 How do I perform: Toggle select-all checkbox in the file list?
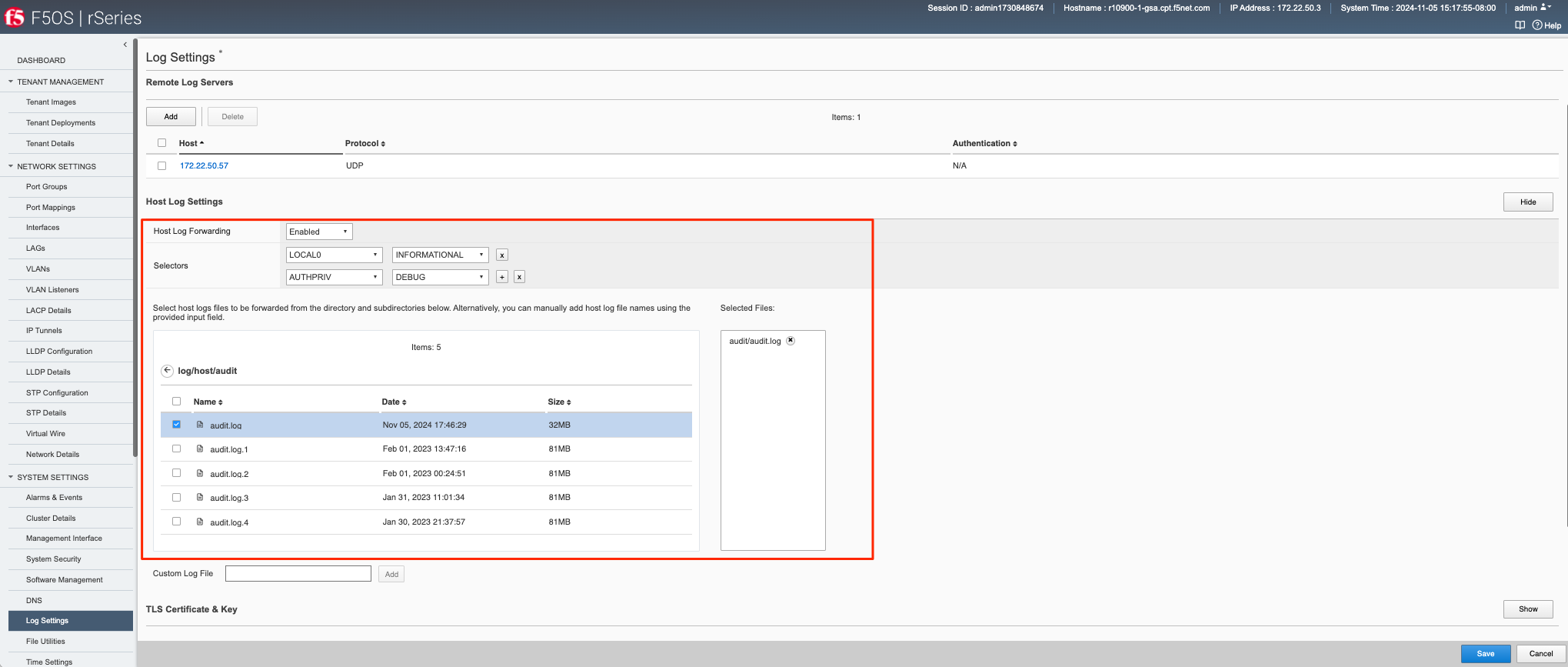point(177,402)
